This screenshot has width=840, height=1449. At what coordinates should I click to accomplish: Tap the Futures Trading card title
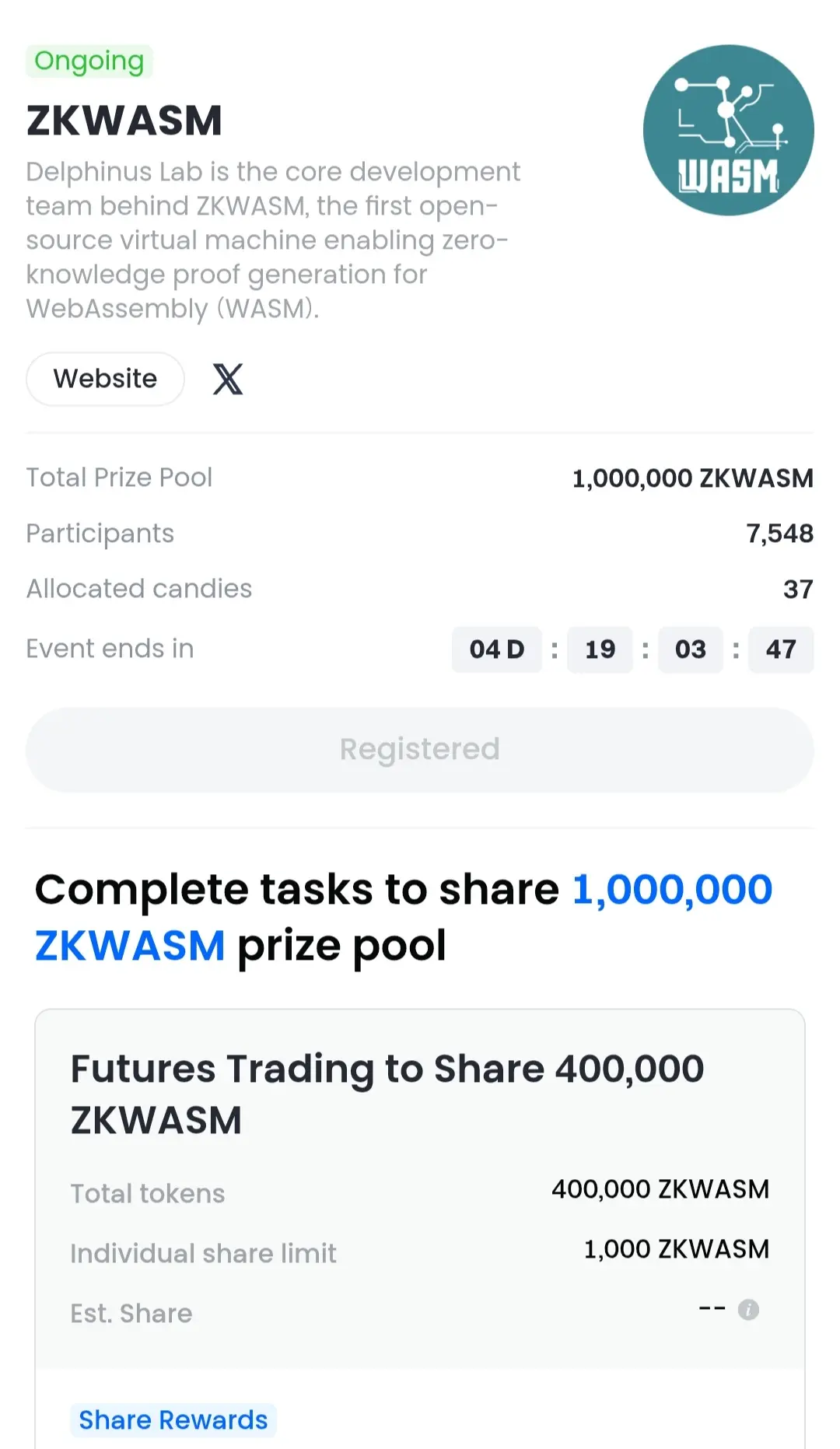[x=387, y=1094]
